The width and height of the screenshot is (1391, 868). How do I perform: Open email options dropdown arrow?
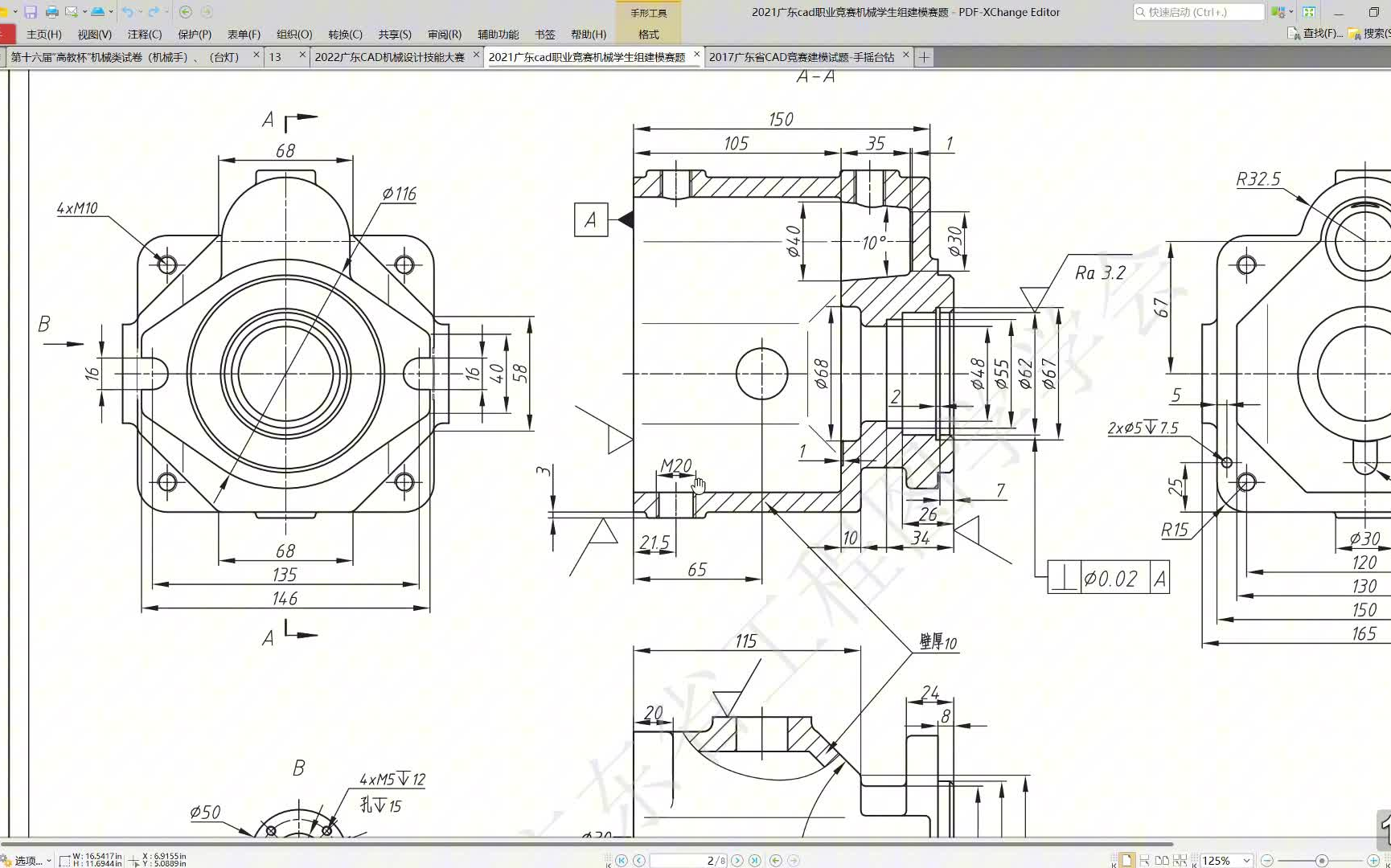click(x=84, y=12)
